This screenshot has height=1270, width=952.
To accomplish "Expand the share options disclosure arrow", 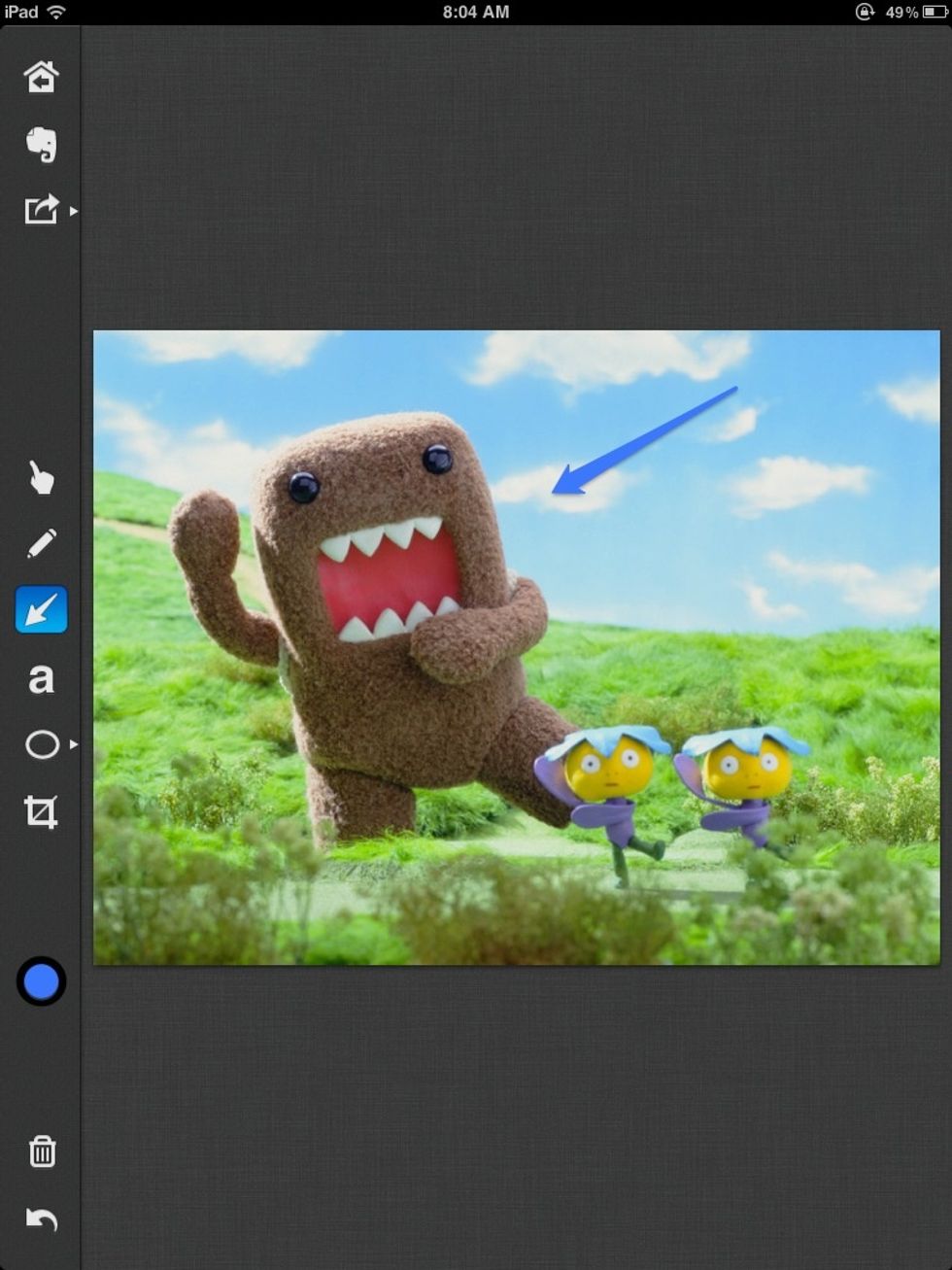I will [x=75, y=210].
